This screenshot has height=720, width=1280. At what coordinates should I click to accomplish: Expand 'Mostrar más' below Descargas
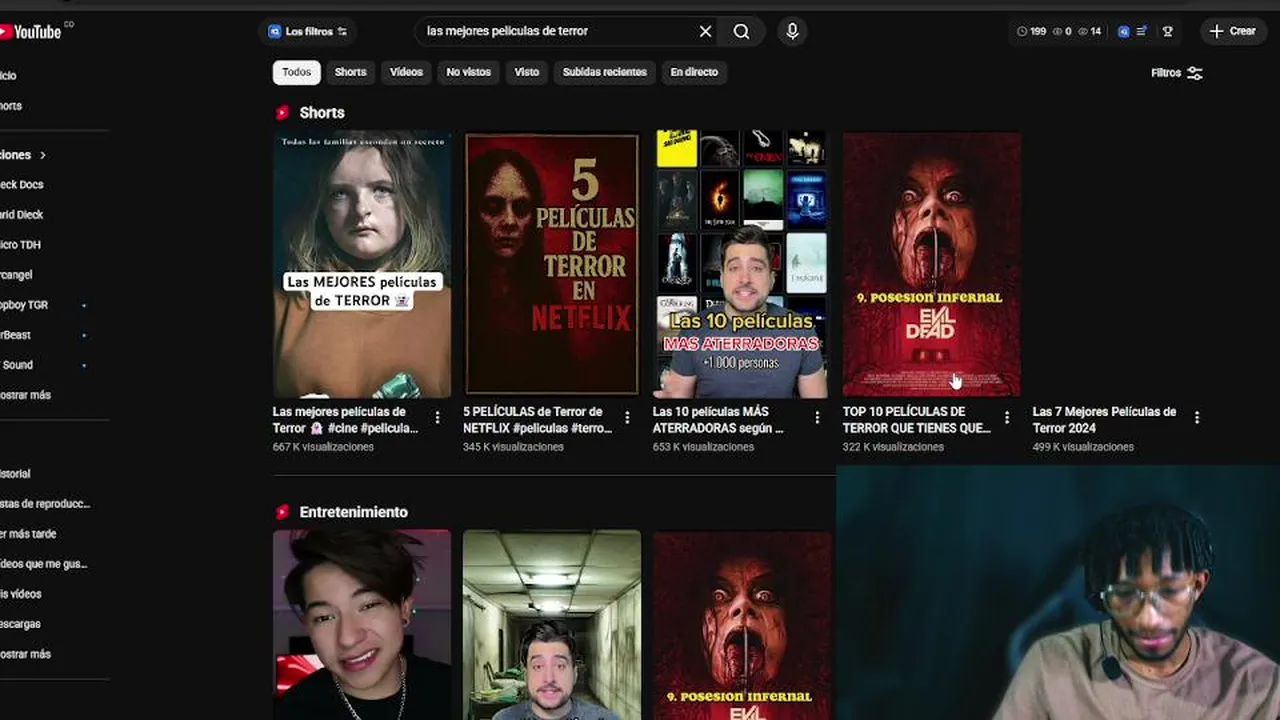click(x=26, y=654)
